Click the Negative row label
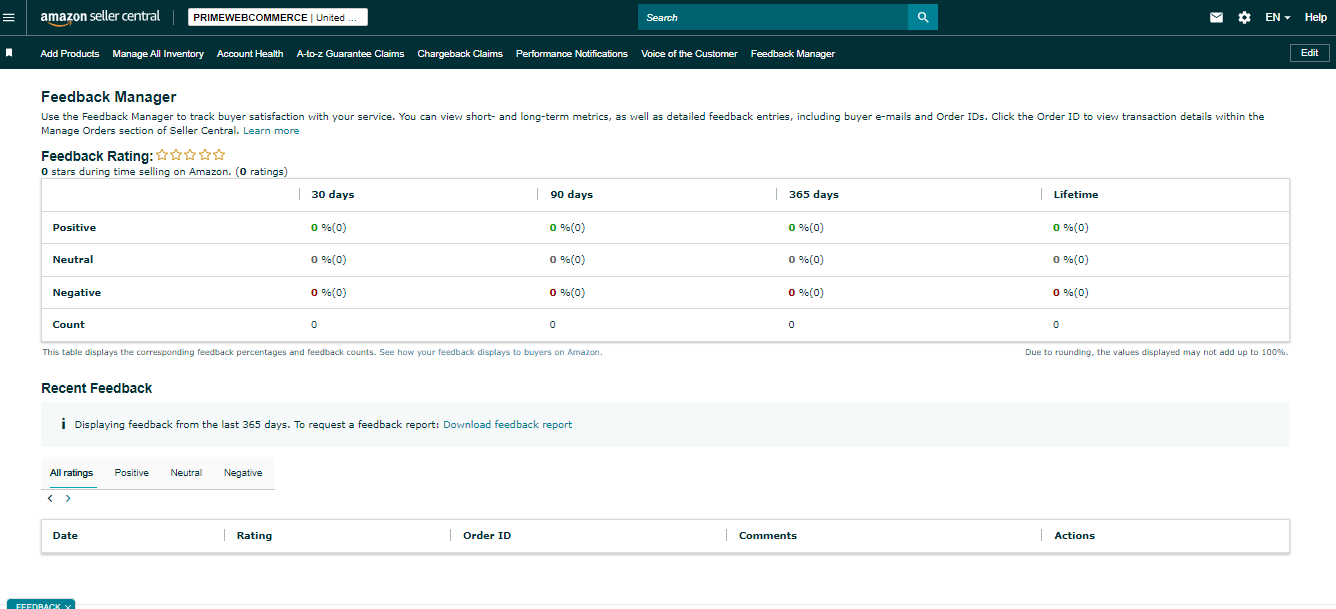This screenshot has height=609, width=1336. 77,293
